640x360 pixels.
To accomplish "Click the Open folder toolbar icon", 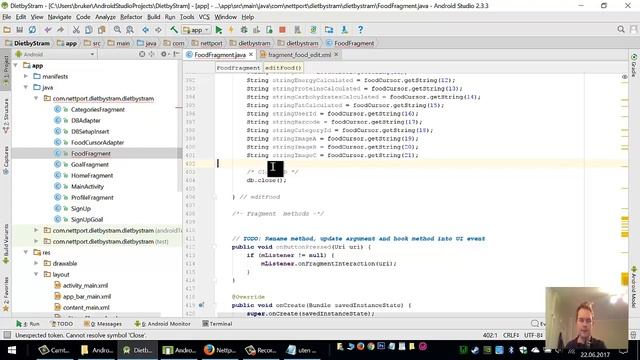I will pyautogui.click(x=7, y=30).
